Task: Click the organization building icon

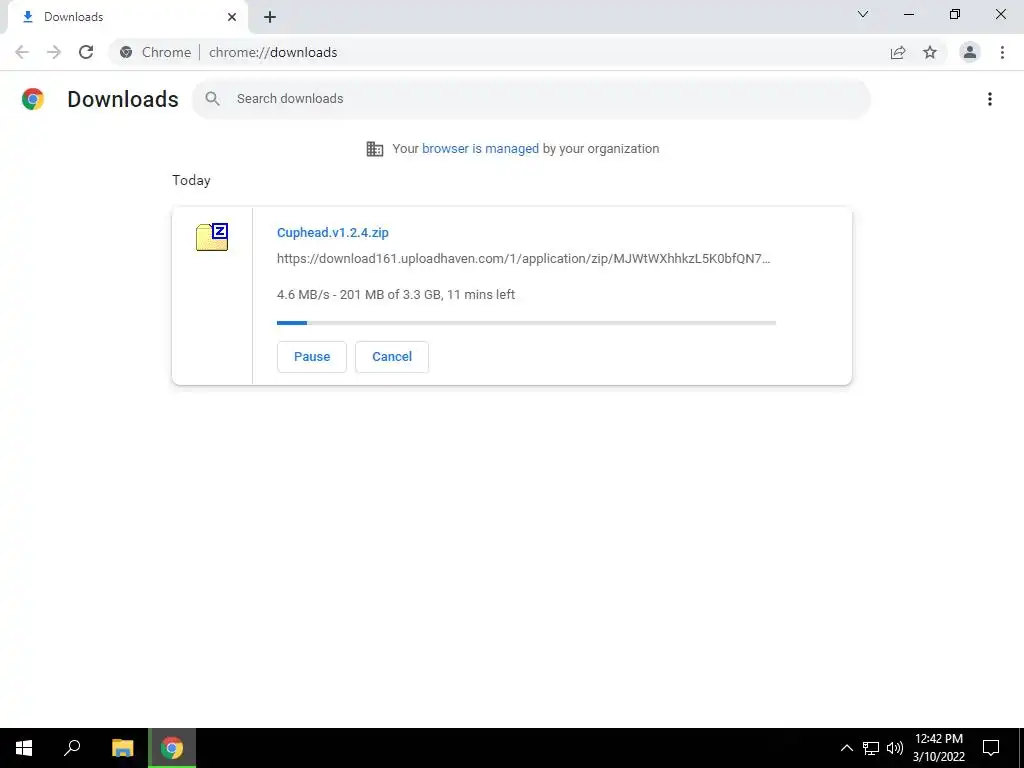Action: (x=375, y=149)
